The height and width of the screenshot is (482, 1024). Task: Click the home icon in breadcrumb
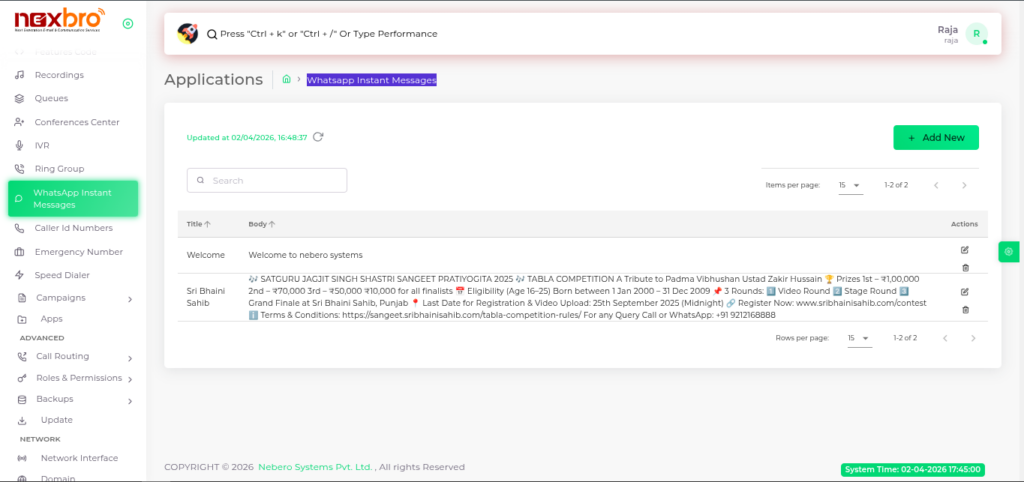[286, 79]
